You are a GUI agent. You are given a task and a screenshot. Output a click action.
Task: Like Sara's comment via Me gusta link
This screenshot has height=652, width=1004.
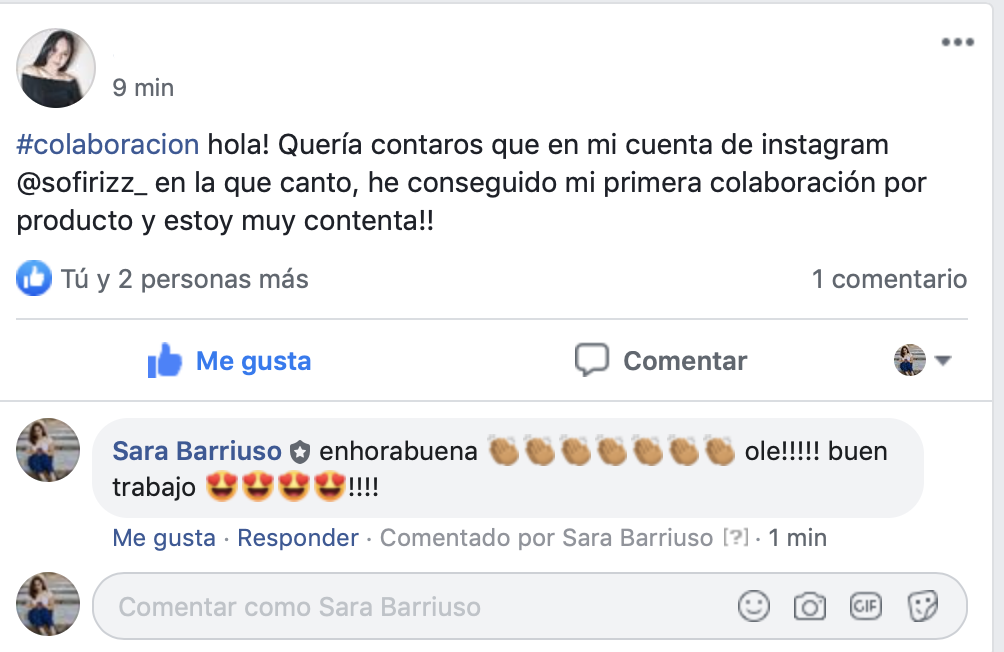pyautogui.click(x=164, y=537)
